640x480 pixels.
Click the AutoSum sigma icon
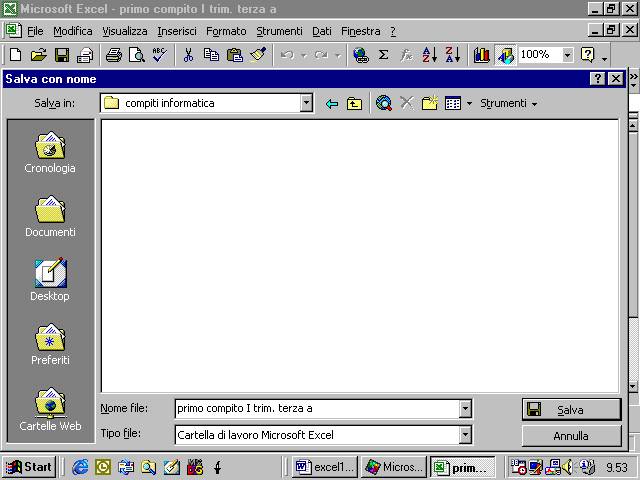tap(383, 55)
